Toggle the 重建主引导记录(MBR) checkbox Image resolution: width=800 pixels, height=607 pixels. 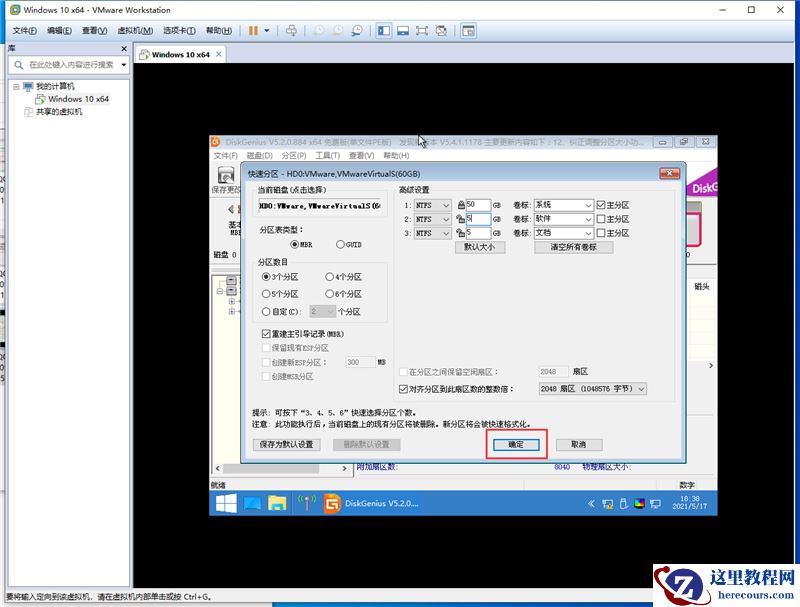(x=266, y=334)
